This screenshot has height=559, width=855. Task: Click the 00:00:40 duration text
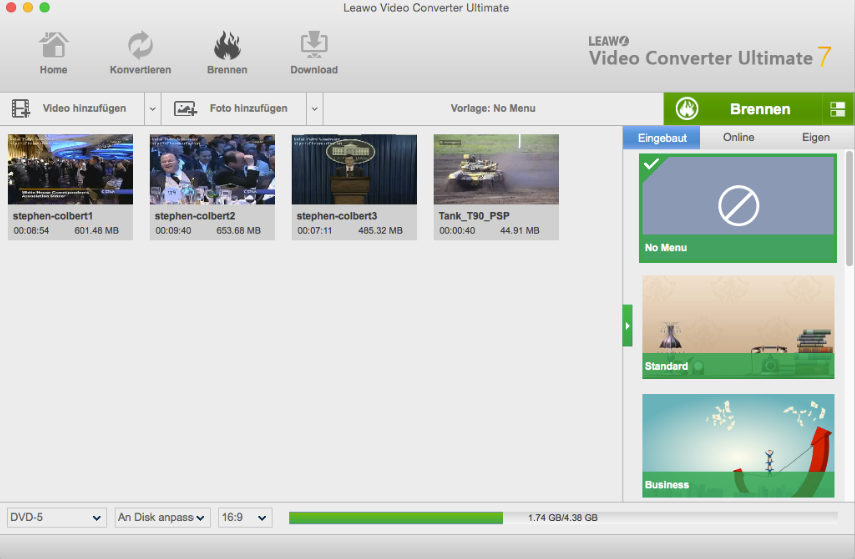pos(457,231)
